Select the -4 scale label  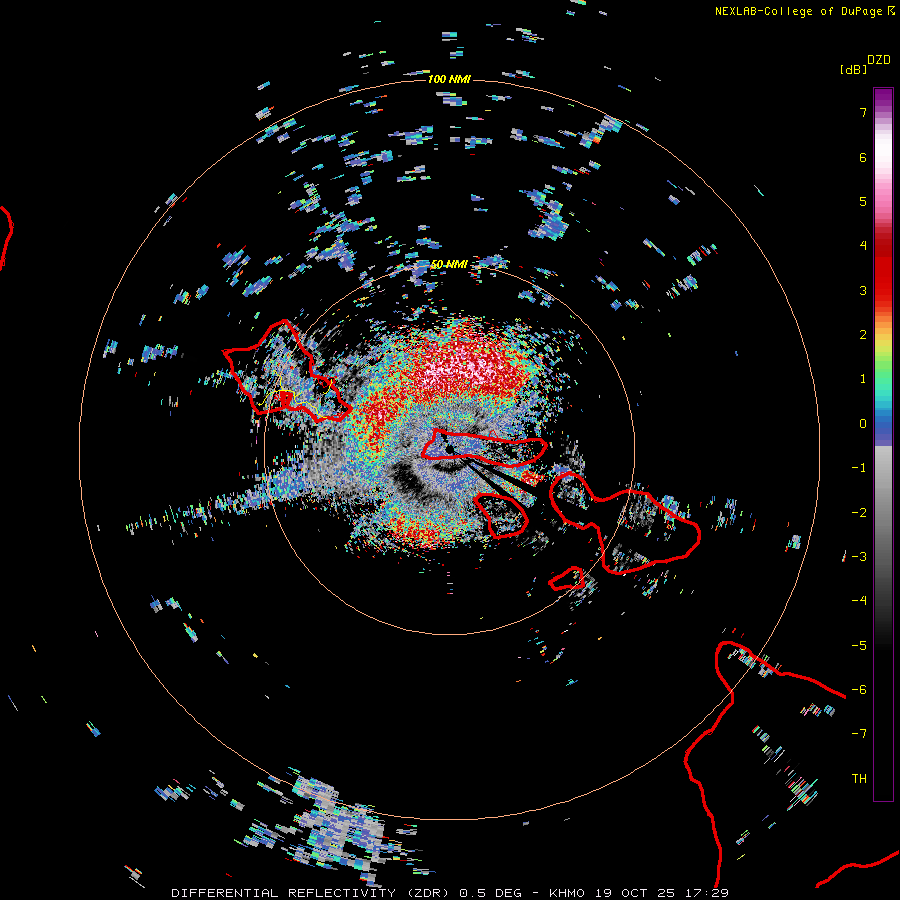[x=859, y=601]
